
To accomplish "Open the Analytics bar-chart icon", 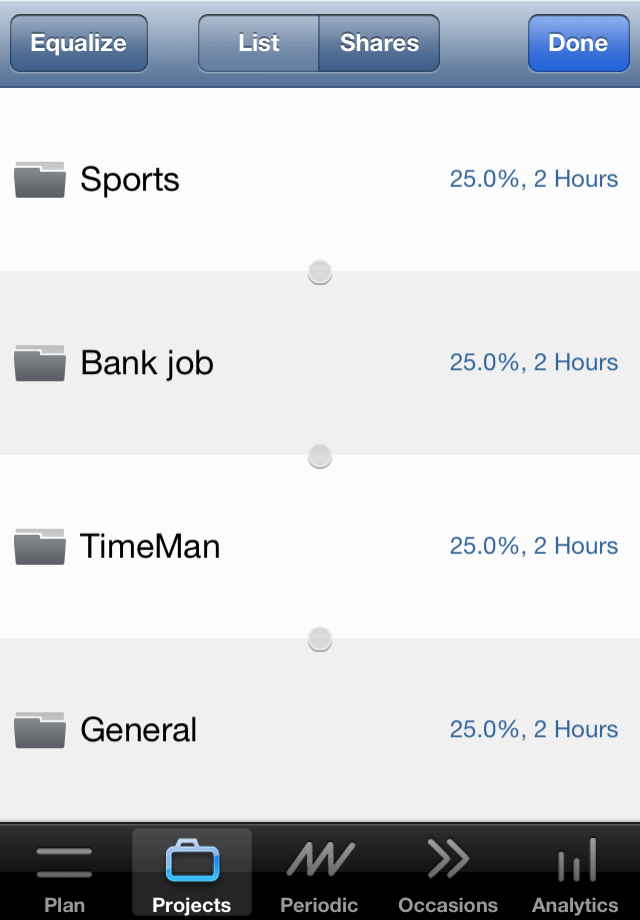I will tap(575, 857).
